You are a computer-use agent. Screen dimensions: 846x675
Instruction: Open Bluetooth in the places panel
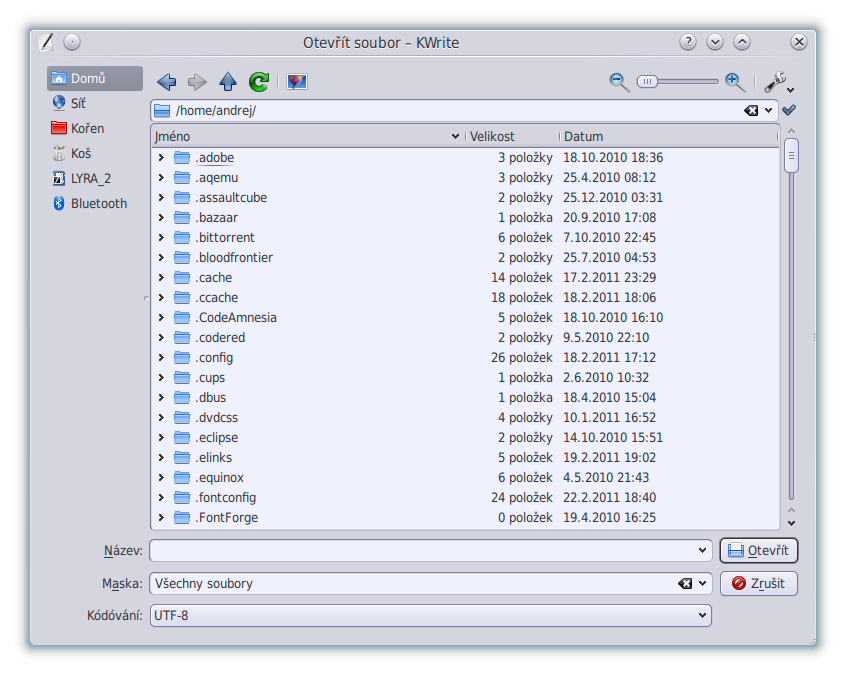coord(95,203)
